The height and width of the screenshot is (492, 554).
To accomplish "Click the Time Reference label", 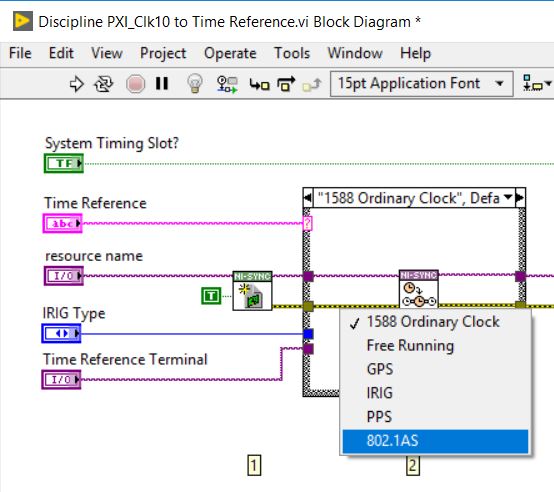I will (95, 203).
